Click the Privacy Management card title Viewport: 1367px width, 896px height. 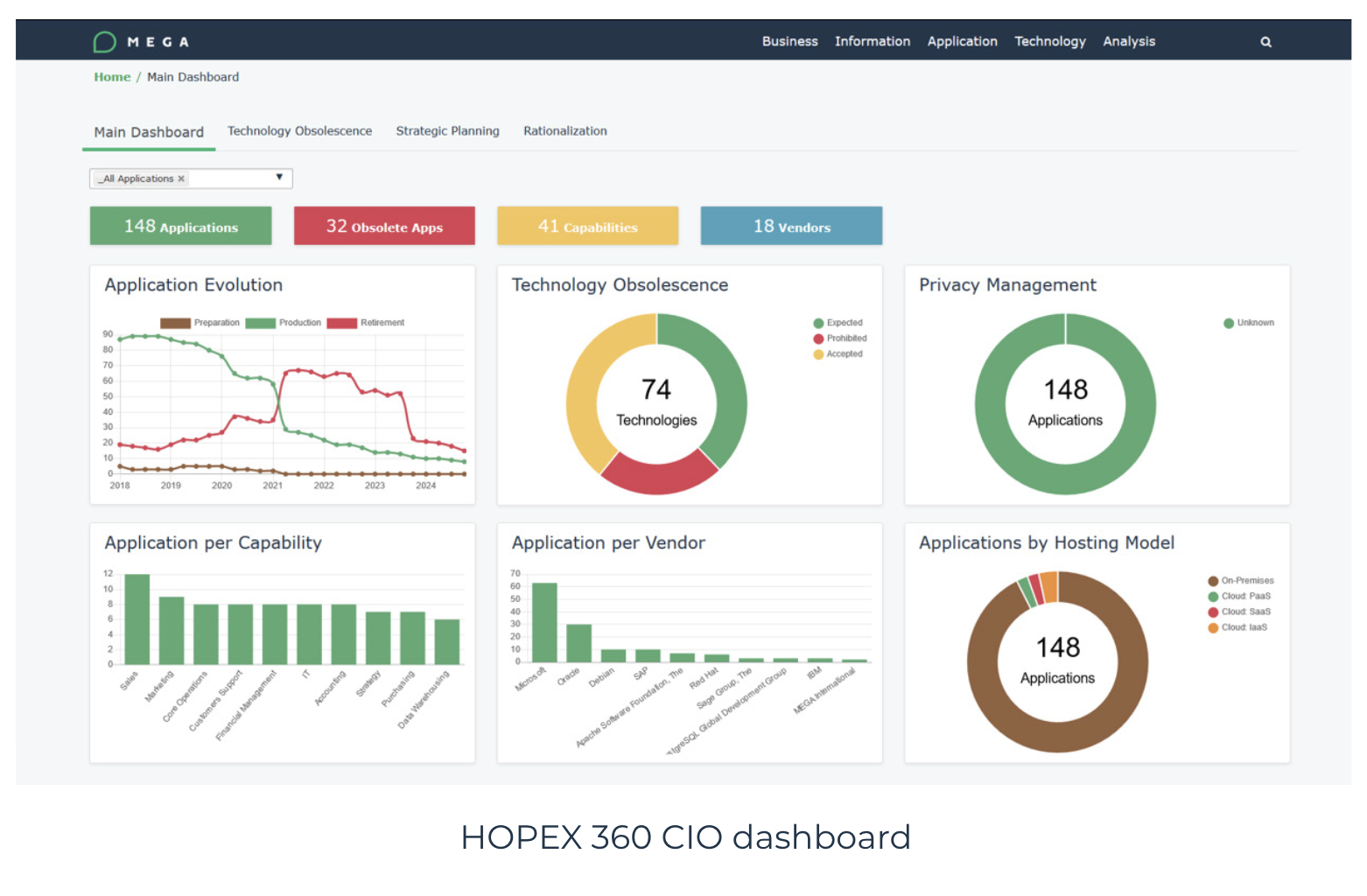(x=1007, y=285)
